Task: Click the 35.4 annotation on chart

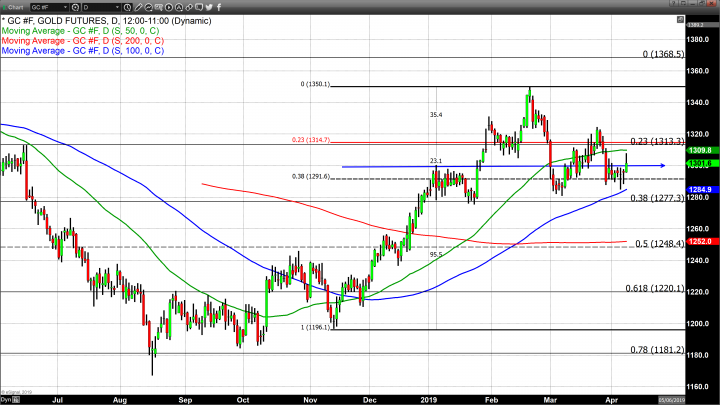Action: 436,115
